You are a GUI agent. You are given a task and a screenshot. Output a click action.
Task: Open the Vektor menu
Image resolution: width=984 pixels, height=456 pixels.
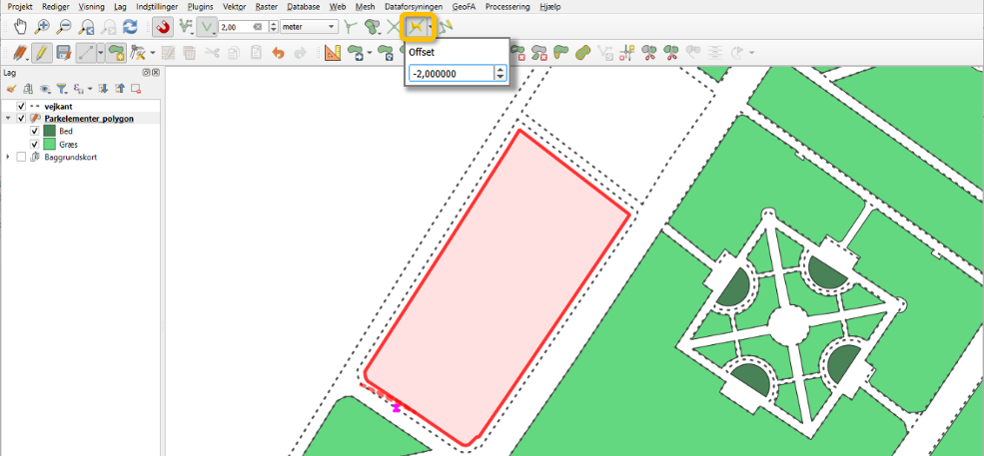point(235,7)
